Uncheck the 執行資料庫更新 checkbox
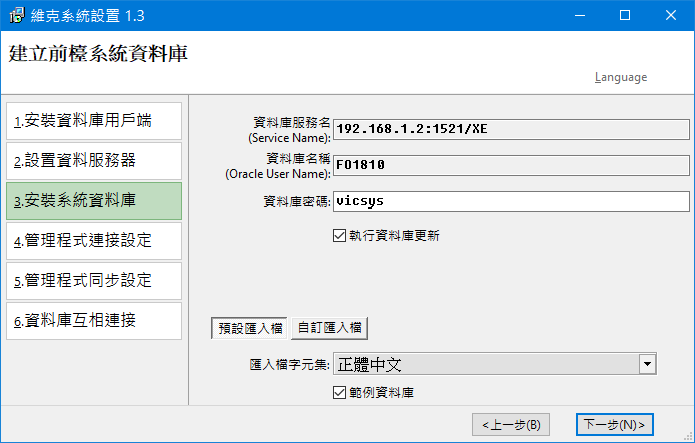The height and width of the screenshot is (443, 695). (x=340, y=236)
